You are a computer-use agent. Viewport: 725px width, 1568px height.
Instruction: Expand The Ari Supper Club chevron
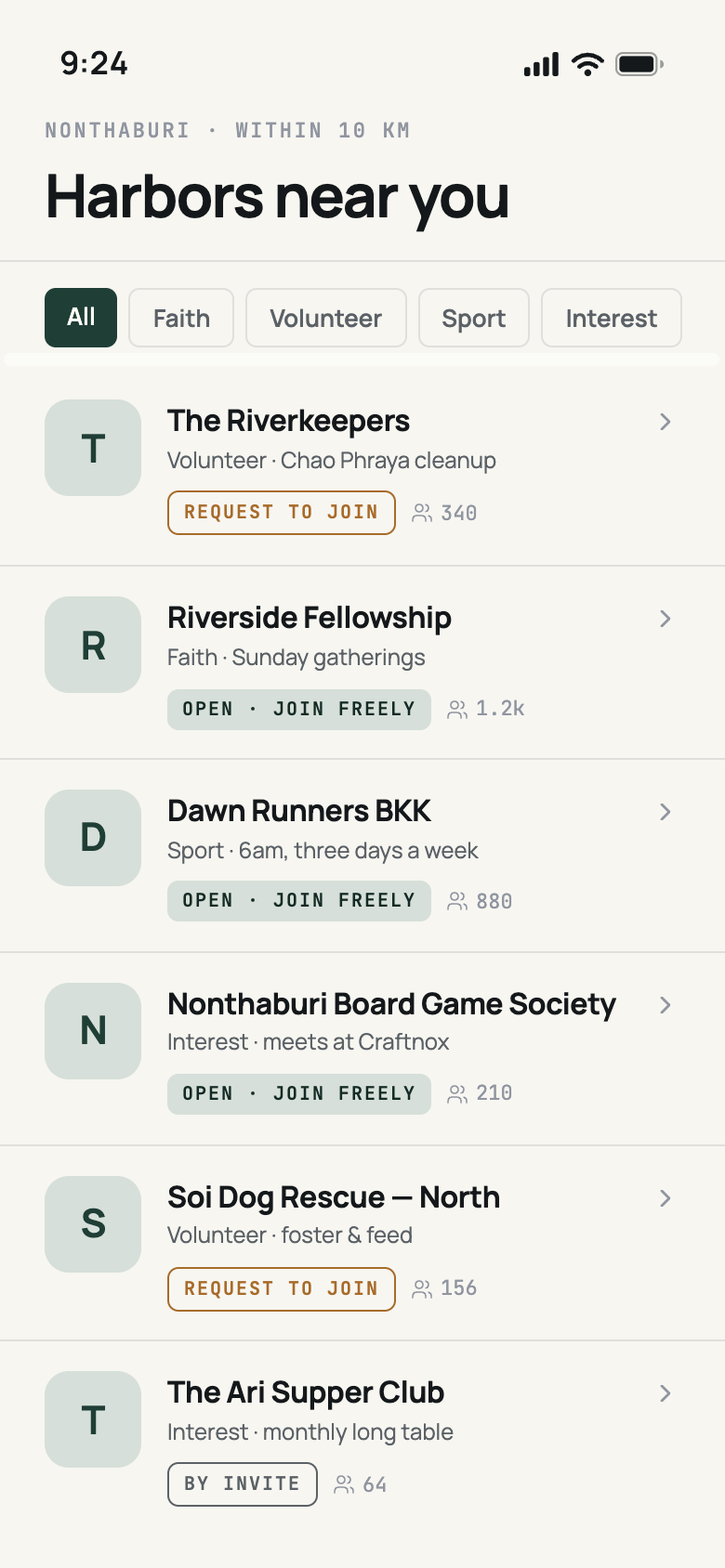[666, 1393]
